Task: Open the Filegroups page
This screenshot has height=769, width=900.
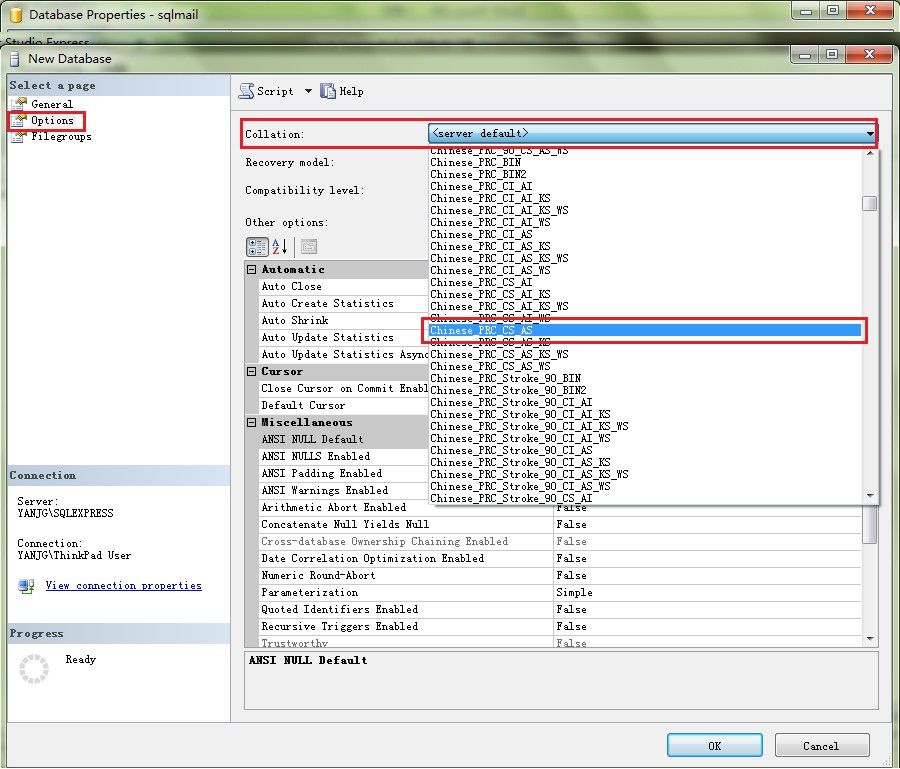Action: pos(61,137)
